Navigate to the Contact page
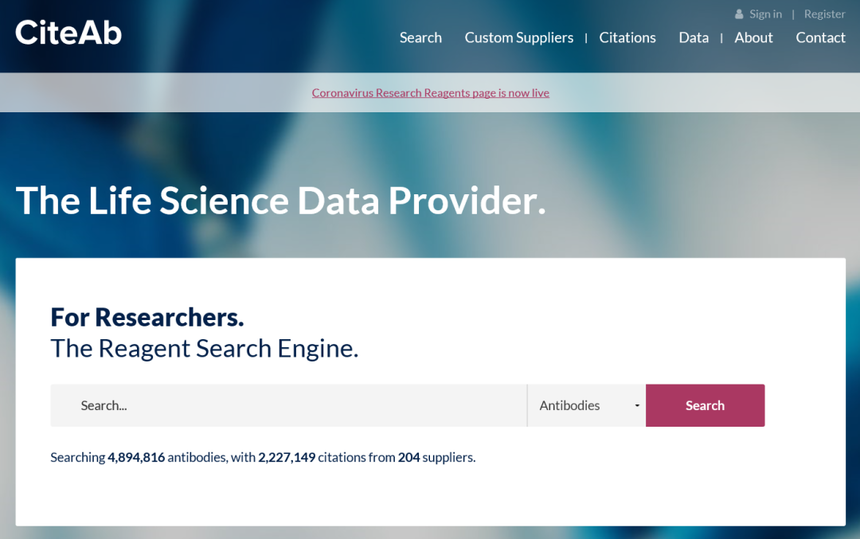 click(820, 37)
